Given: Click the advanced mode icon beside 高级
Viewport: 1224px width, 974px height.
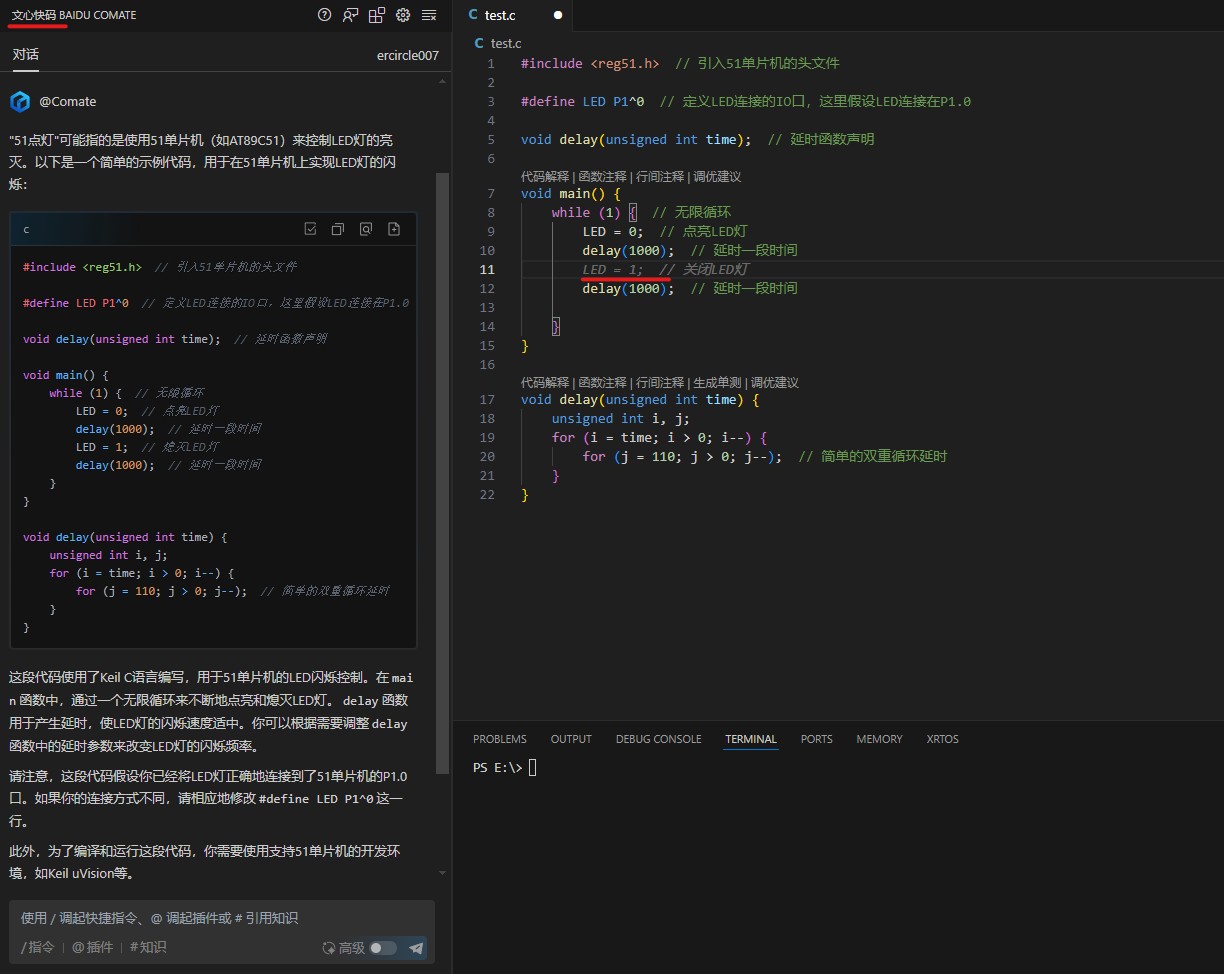Looking at the screenshot, I should pos(328,948).
